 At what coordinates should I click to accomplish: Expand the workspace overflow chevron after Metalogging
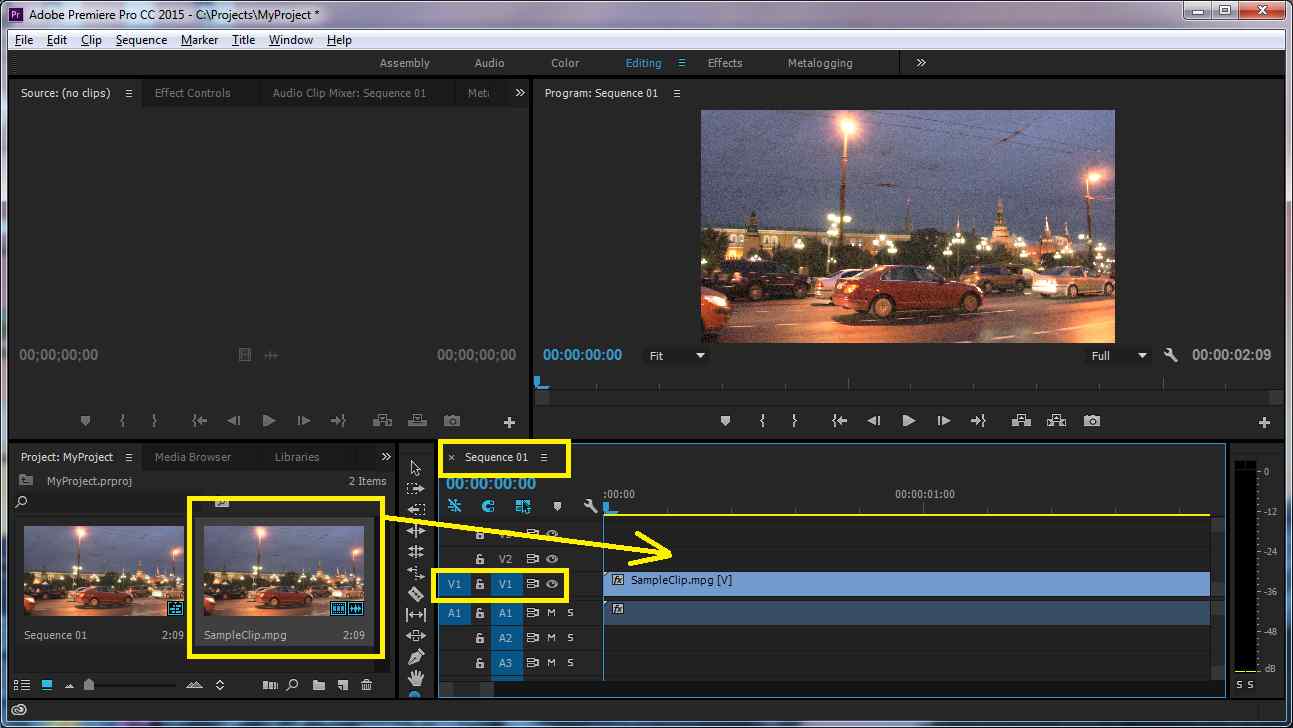pos(921,63)
